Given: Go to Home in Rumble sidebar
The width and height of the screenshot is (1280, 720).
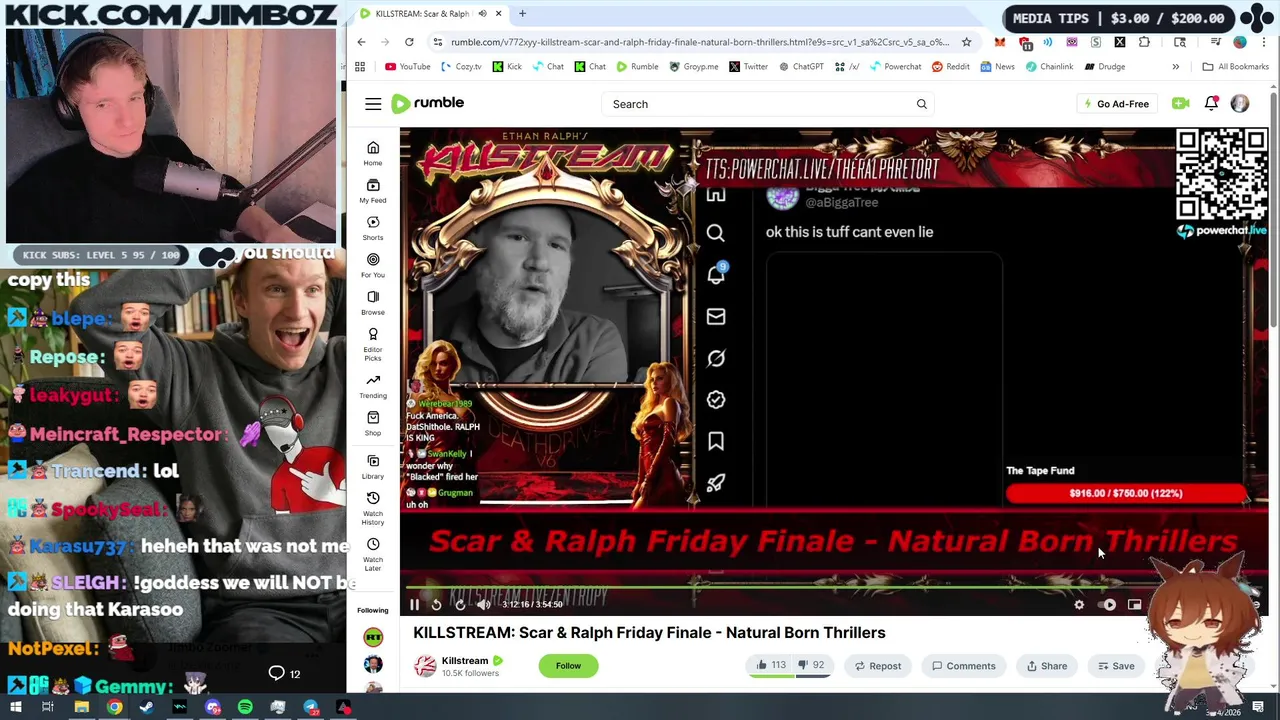Looking at the screenshot, I should tap(373, 153).
